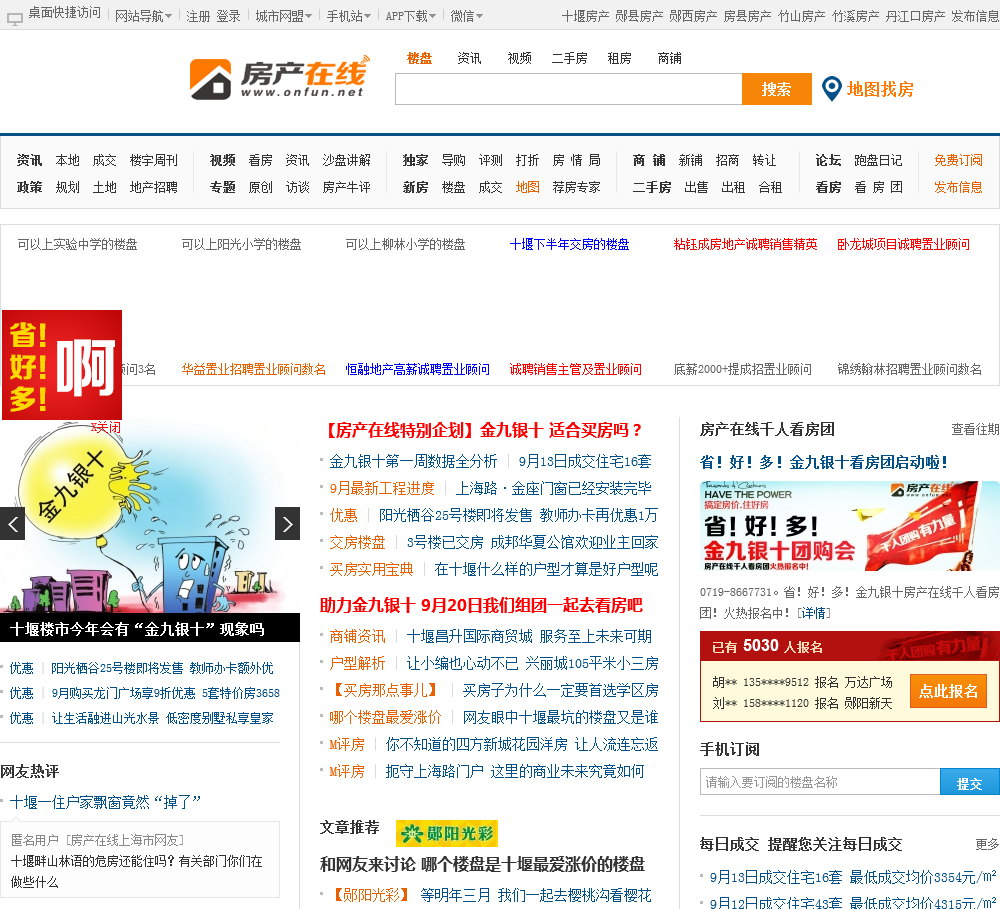Select the 资讯 search tab
Image resolution: width=1000 pixels, height=909 pixels.
469,59
